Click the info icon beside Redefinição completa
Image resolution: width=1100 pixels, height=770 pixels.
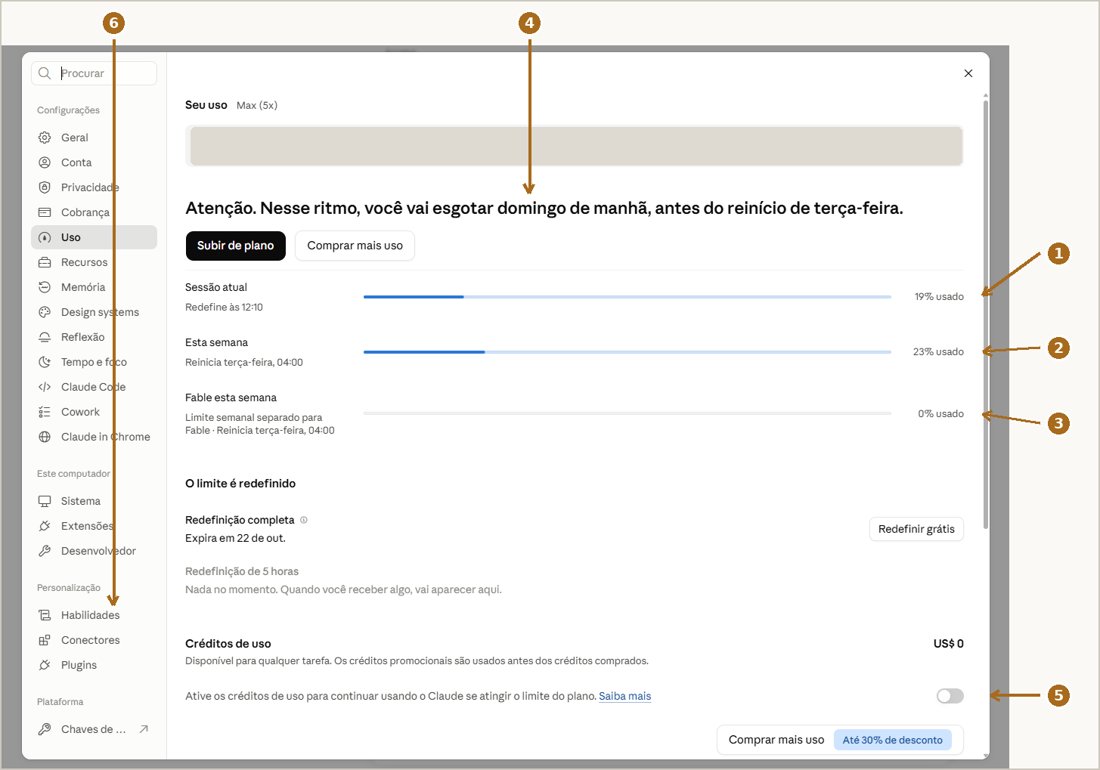click(304, 520)
